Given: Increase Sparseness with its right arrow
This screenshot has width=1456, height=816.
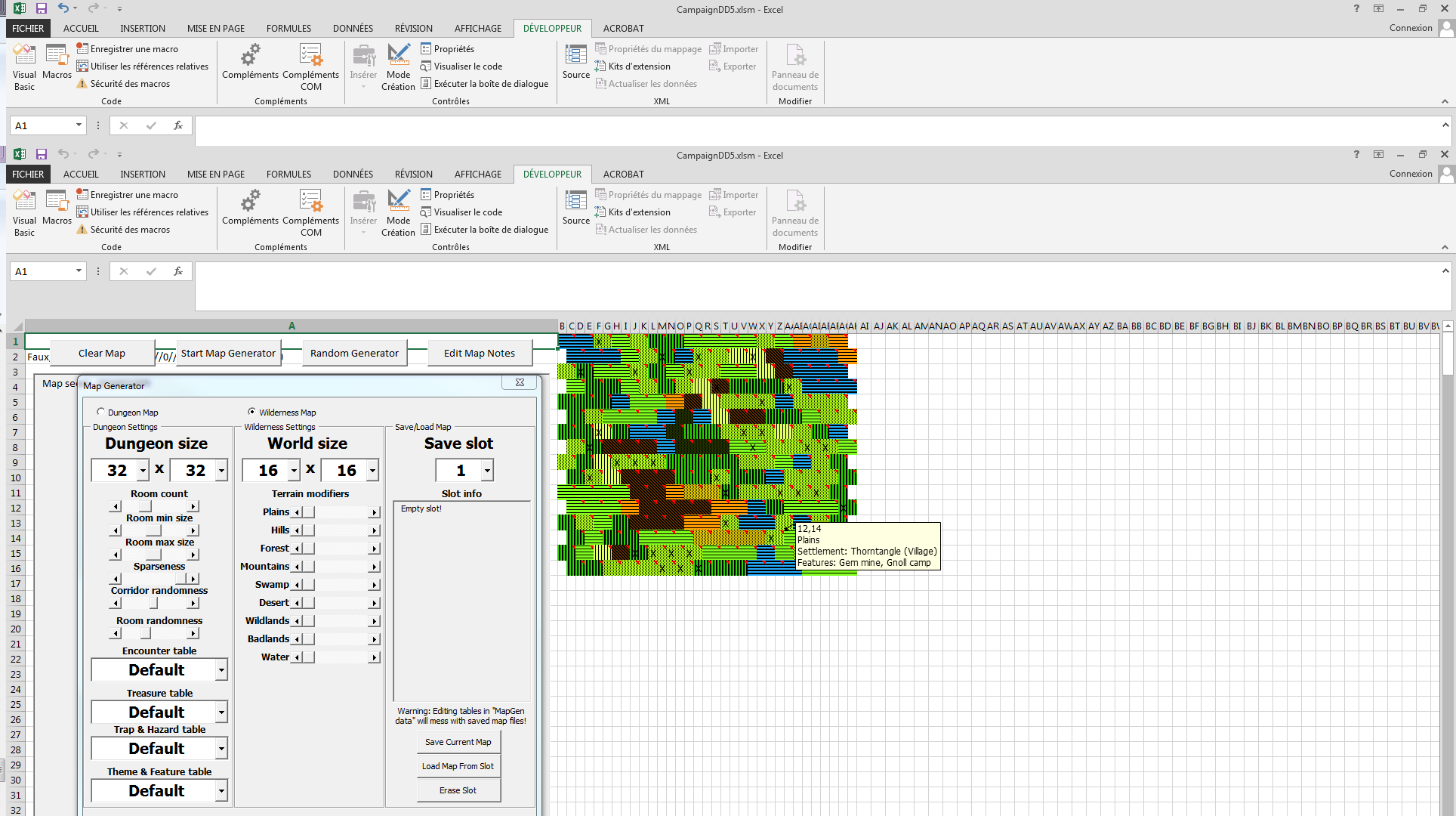Looking at the screenshot, I should (193, 579).
